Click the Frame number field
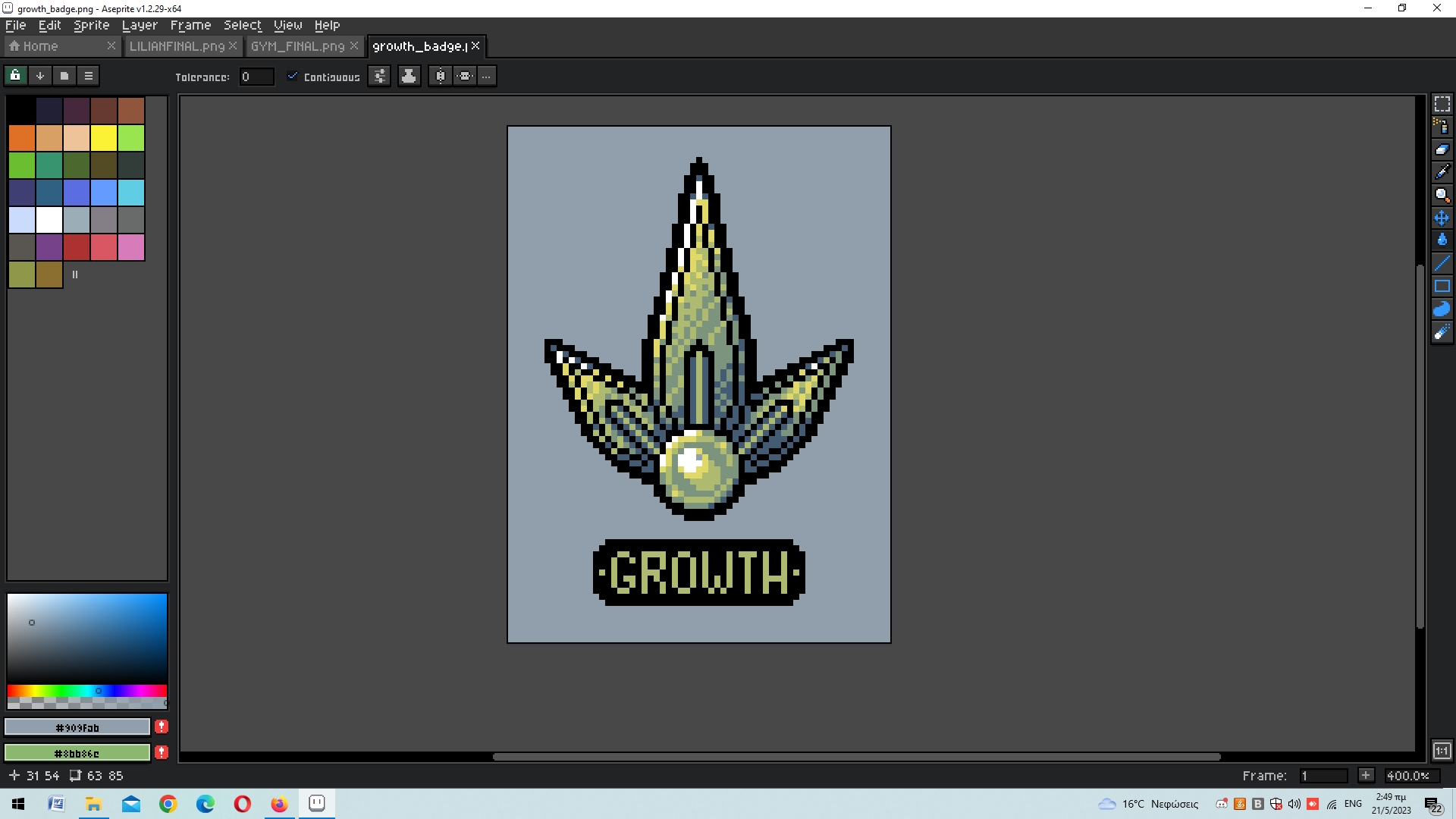 pyautogui.click(x=1323, y=776)
